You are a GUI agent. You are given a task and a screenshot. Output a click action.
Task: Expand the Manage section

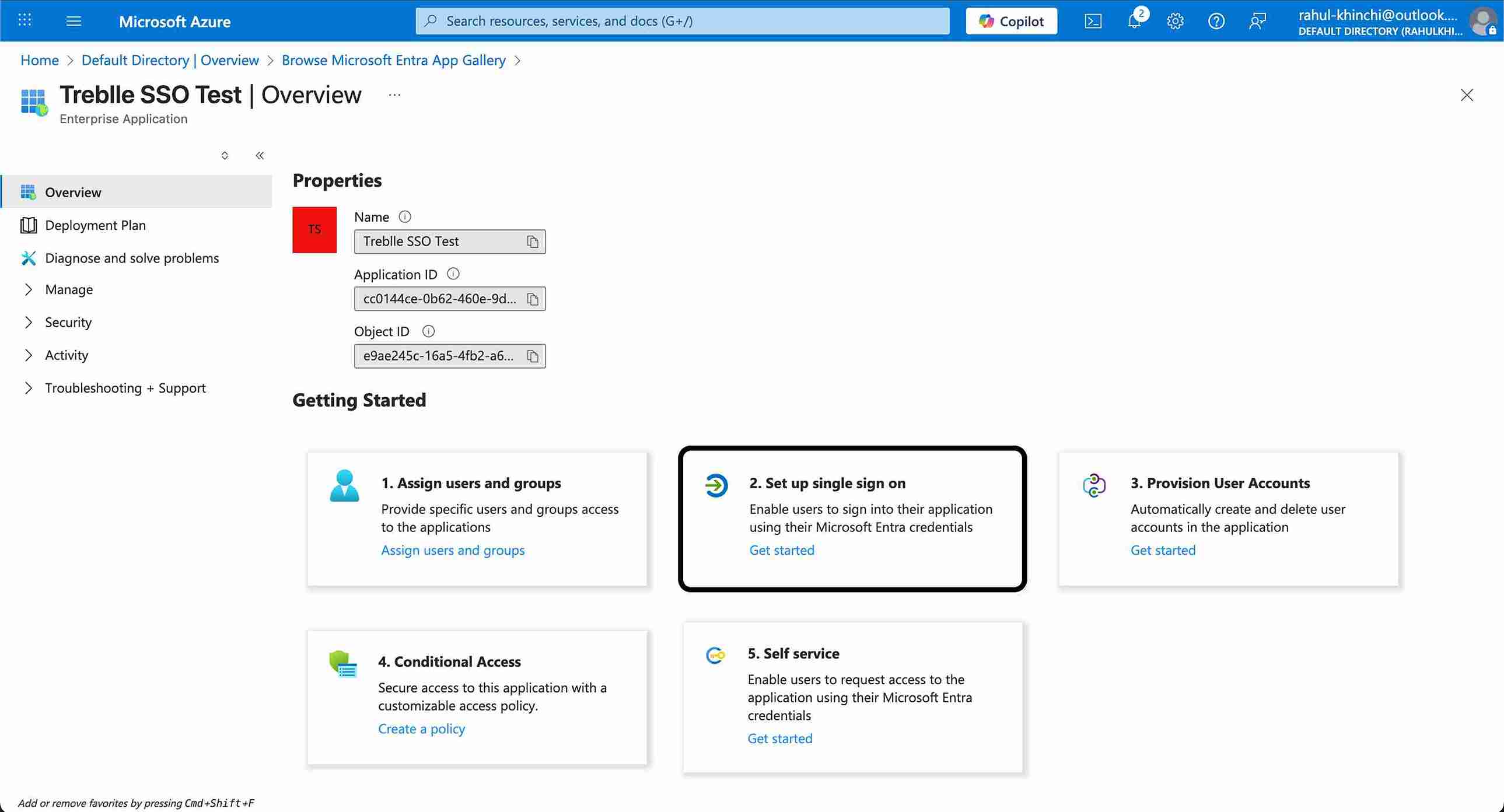click(x=69, y=289)
